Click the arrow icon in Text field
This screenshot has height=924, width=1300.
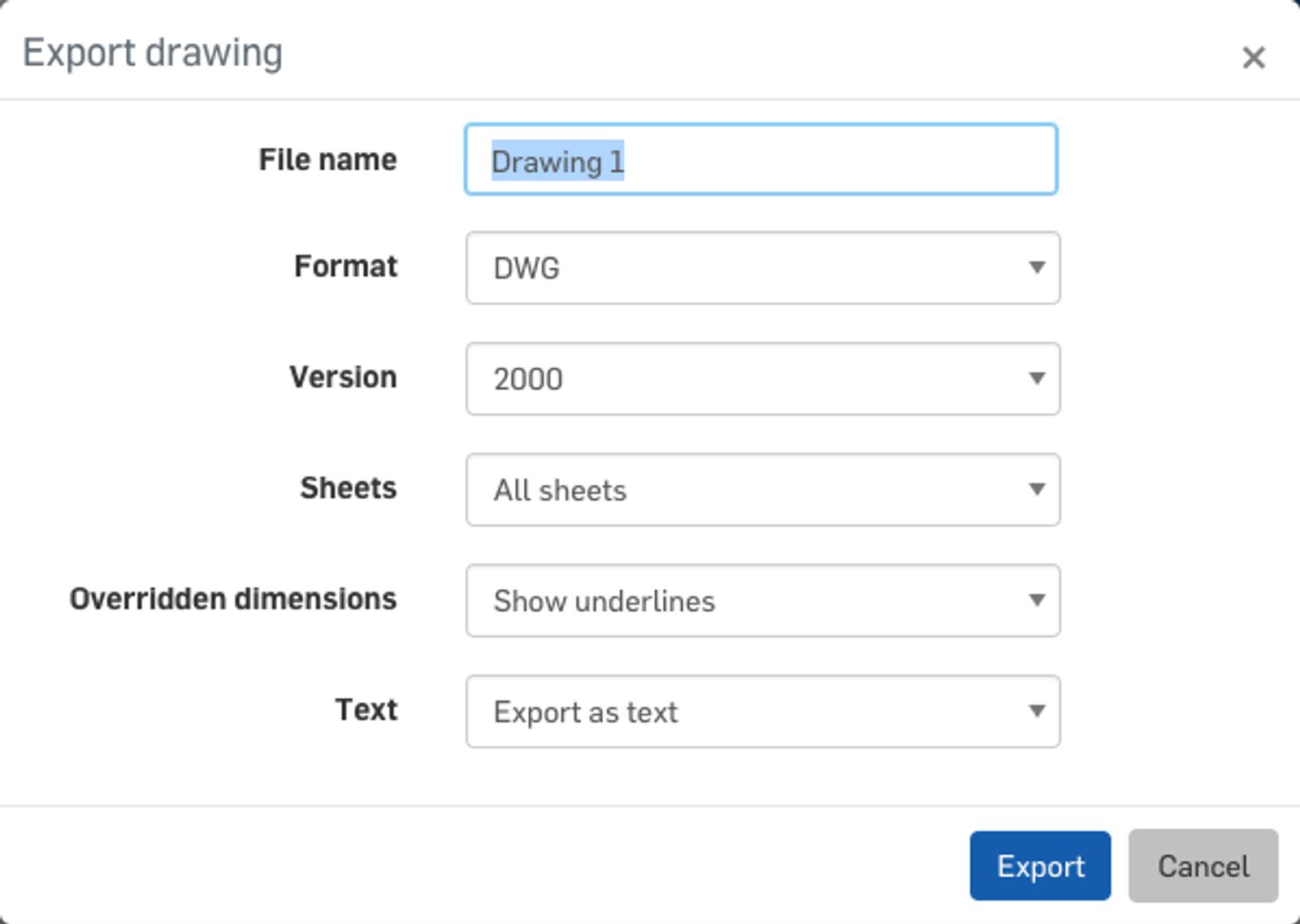point(1036,711)
